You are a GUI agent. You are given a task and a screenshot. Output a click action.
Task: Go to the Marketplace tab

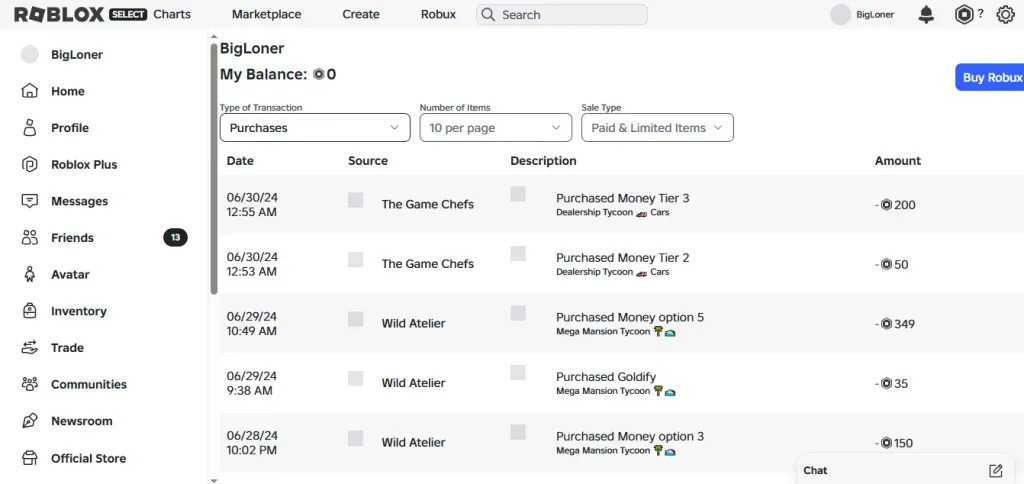(266, 14)
